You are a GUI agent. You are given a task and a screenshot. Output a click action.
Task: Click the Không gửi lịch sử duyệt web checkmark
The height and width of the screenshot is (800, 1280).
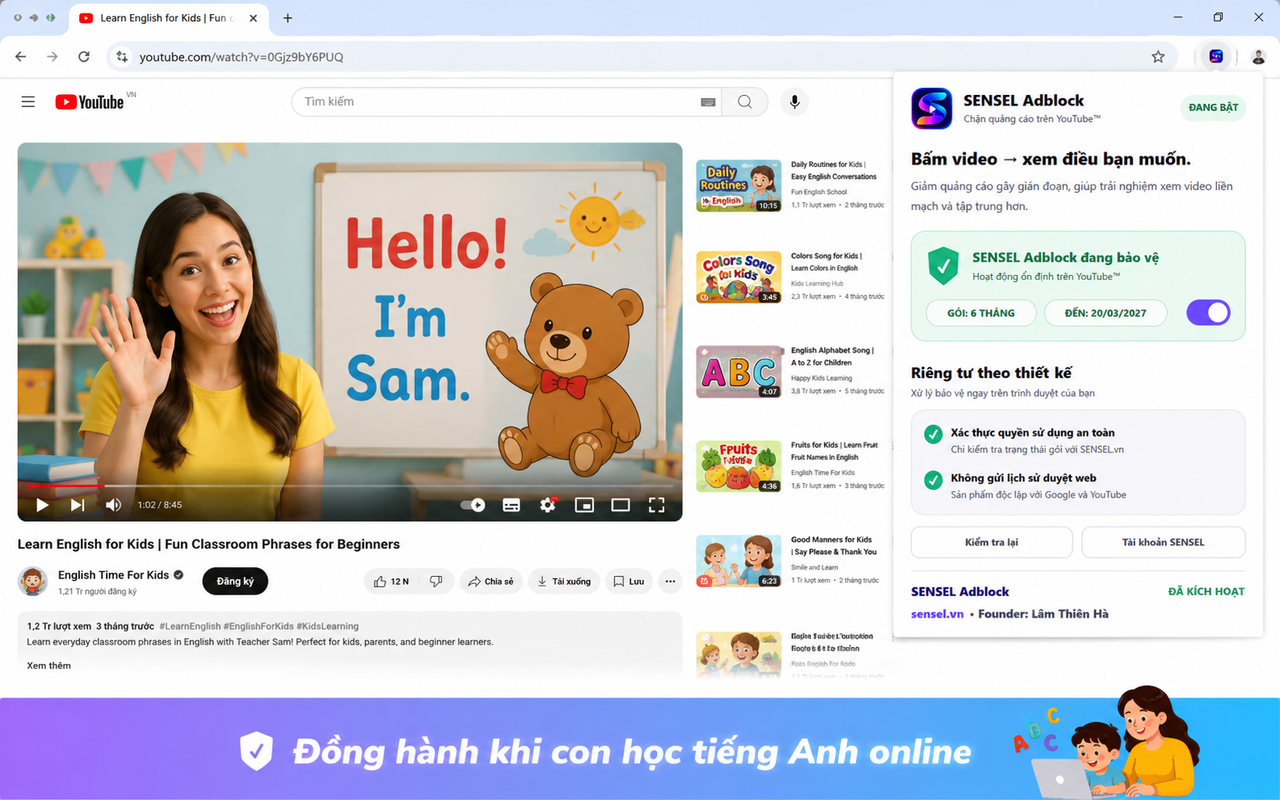pyautogui.click(x=933, y=480)
